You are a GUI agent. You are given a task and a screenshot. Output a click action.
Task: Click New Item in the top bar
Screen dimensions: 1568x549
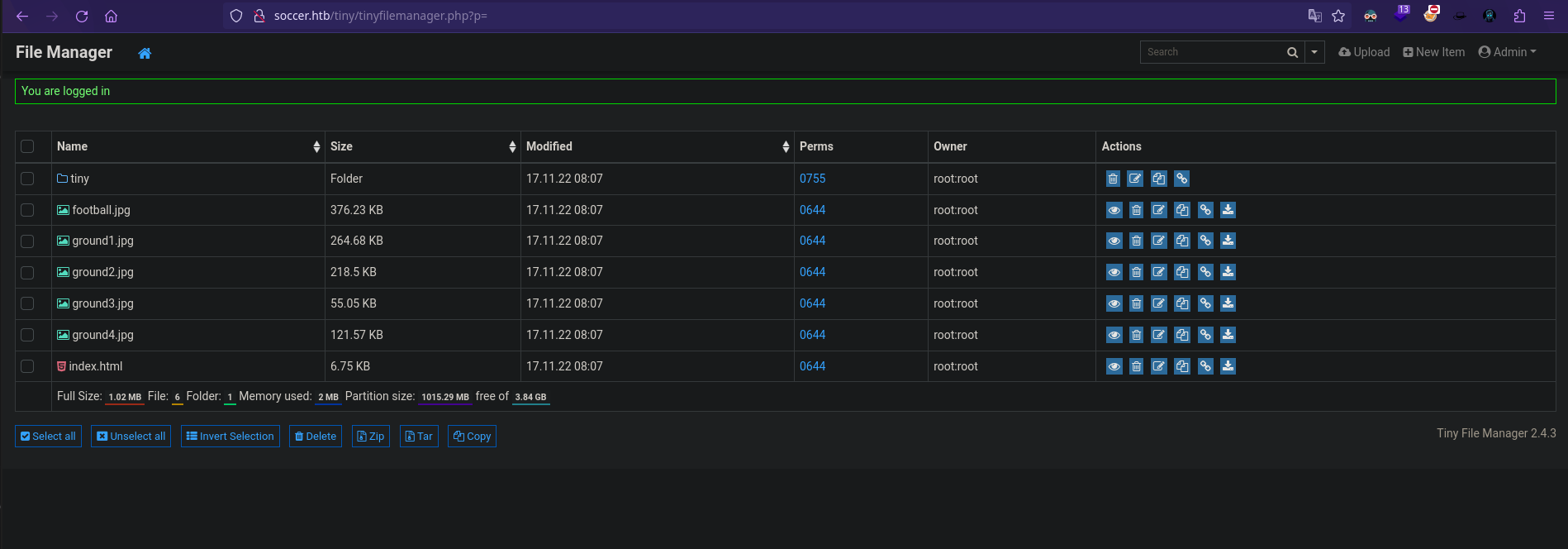tap(1433, 52)
